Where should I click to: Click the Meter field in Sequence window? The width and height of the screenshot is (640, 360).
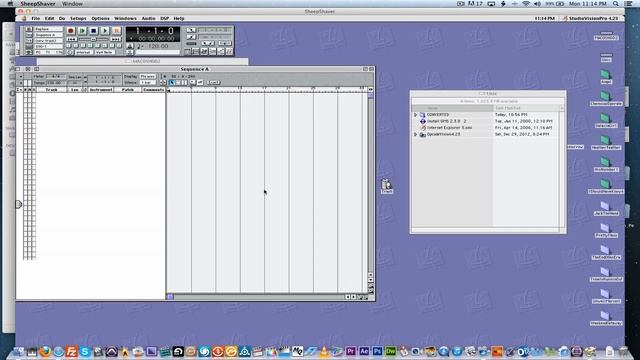click(56, 76)
